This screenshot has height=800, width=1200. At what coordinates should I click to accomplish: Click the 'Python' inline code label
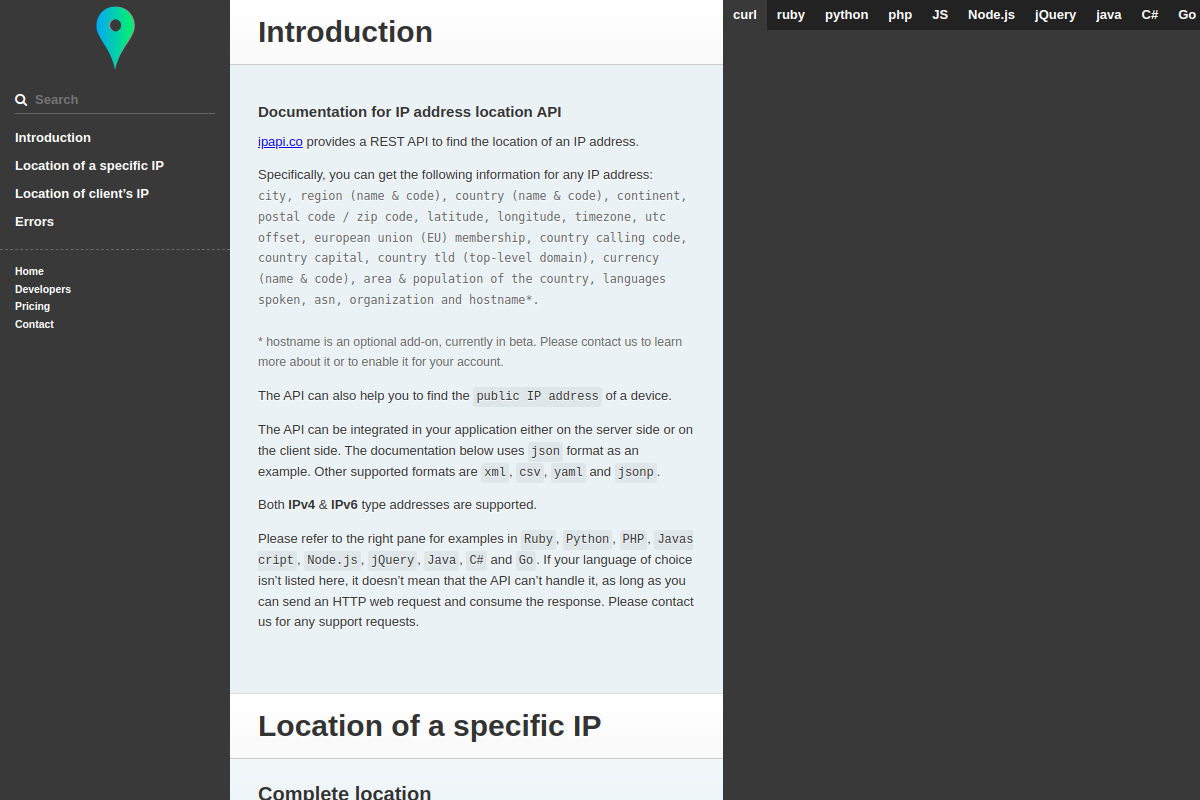pyautogui.click(x=587, y=539)
